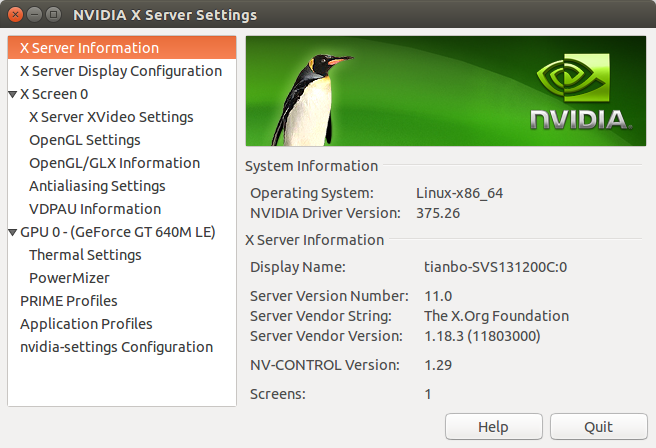Open Antialiasing Settings

tap(122, 186)
